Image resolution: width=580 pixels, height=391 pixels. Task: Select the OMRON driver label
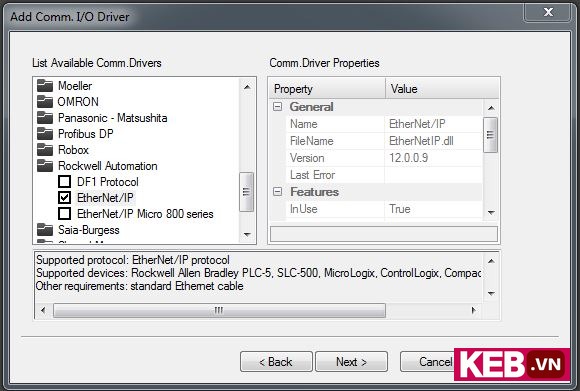[x=78, y=102]
